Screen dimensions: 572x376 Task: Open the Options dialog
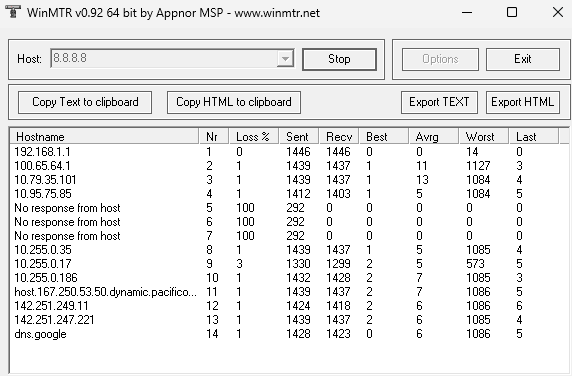click(440, 59)
